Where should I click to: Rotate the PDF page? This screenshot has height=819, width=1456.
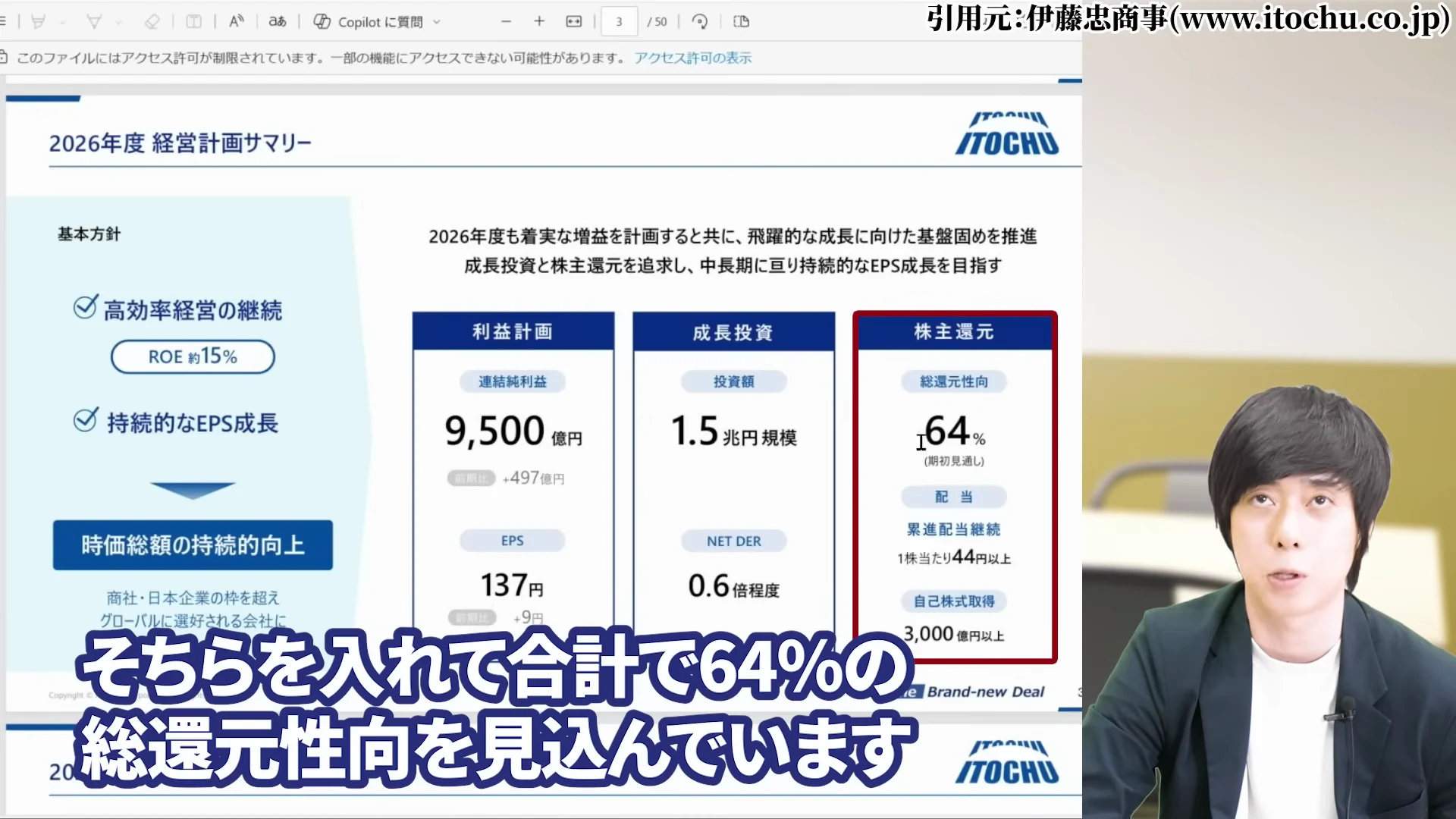(700, 21)
